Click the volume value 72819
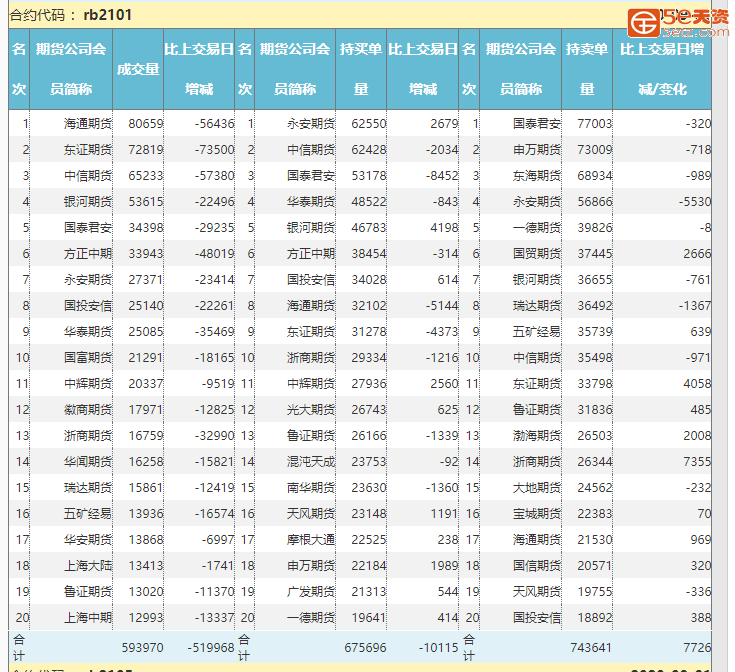This screenshot has height=672, width=735. pyautogui.click(x=146, y=150)
